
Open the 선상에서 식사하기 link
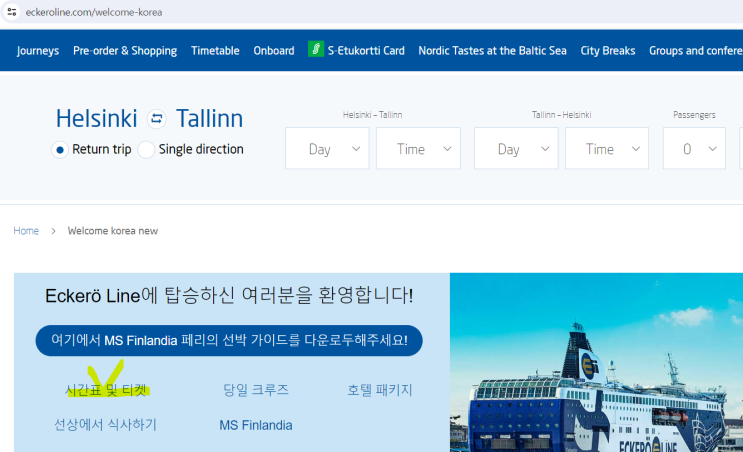(105, 425)
